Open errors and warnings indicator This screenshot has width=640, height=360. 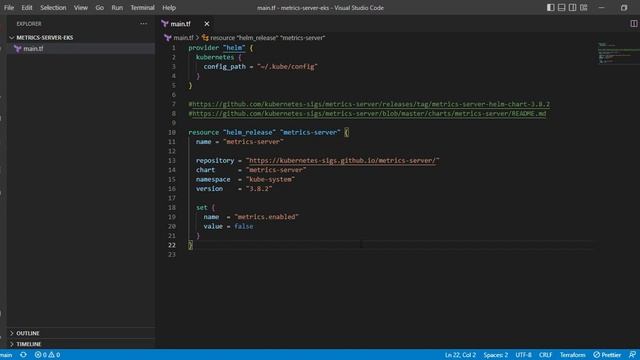(47, 355)
